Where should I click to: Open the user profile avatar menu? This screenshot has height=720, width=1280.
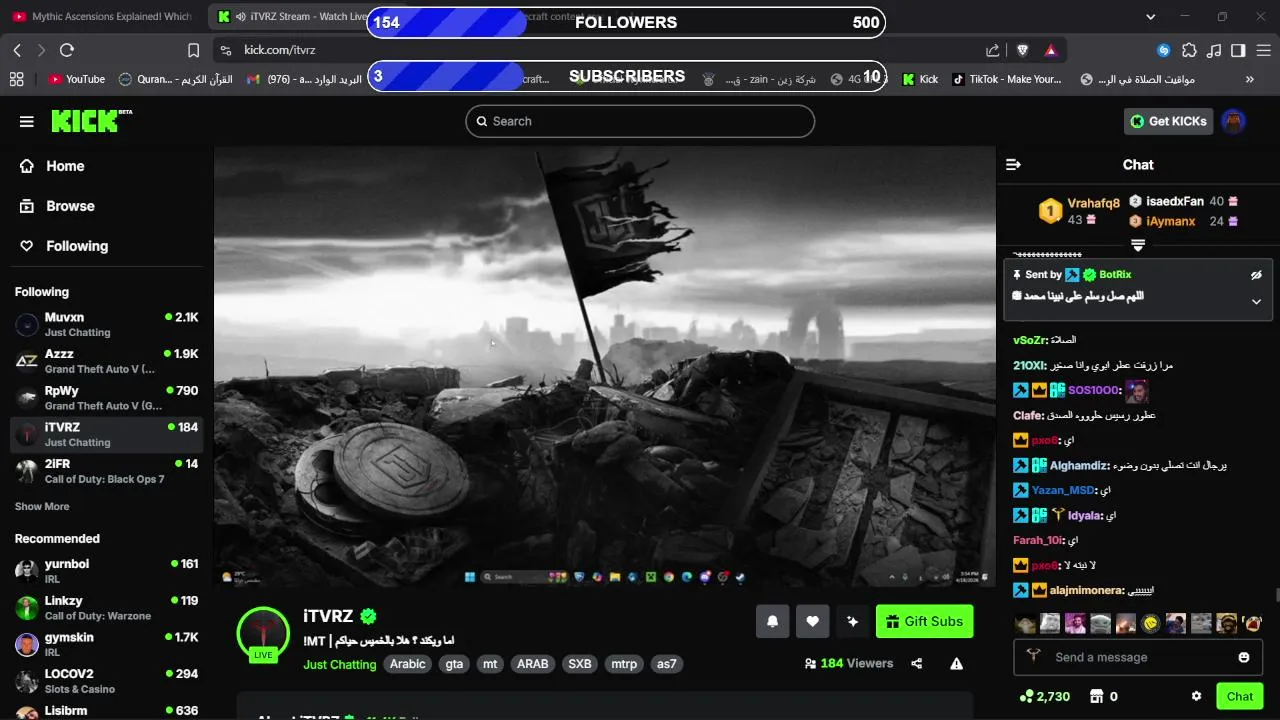1234,121
